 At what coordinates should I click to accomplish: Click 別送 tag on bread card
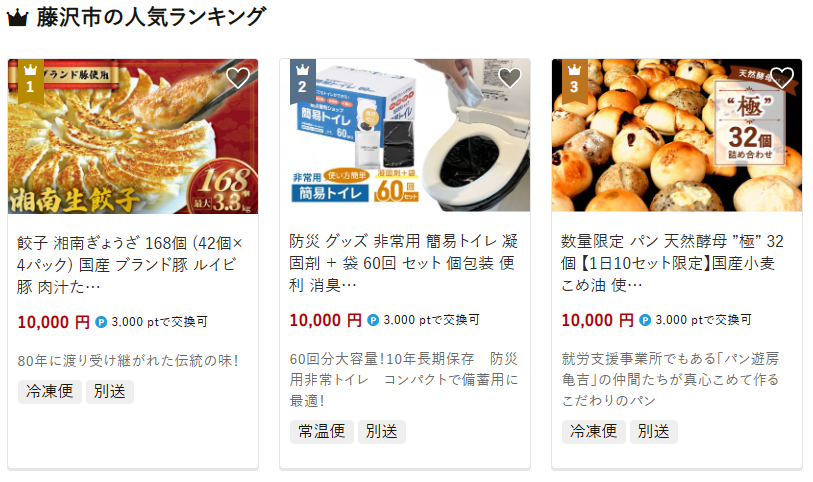653,431
